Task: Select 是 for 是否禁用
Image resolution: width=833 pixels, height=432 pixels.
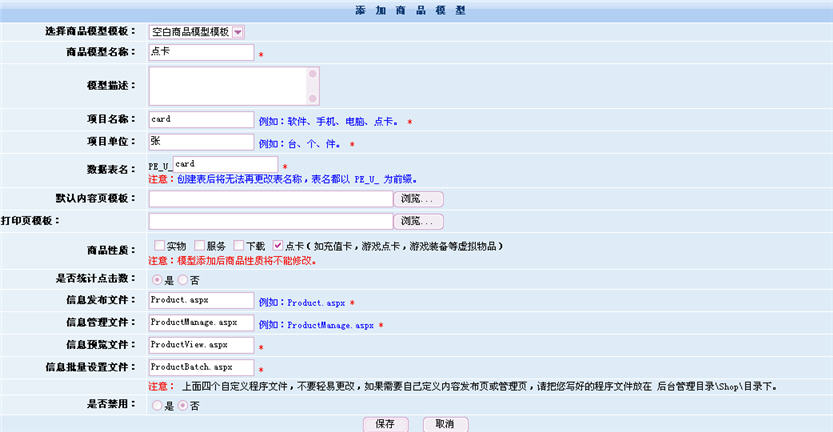Action: click(x=156, y=405)
